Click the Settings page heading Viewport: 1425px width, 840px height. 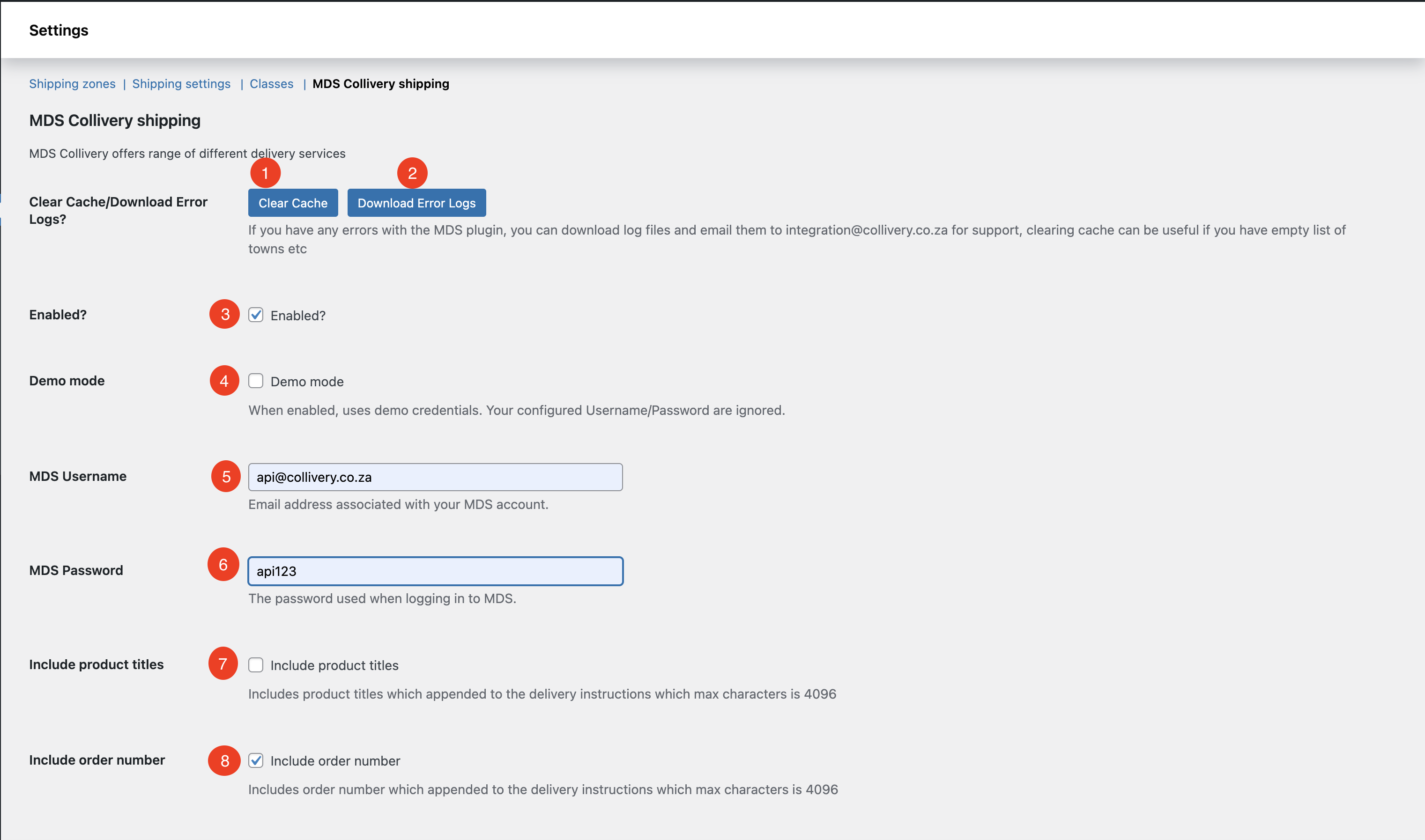(x=59, y=30)
